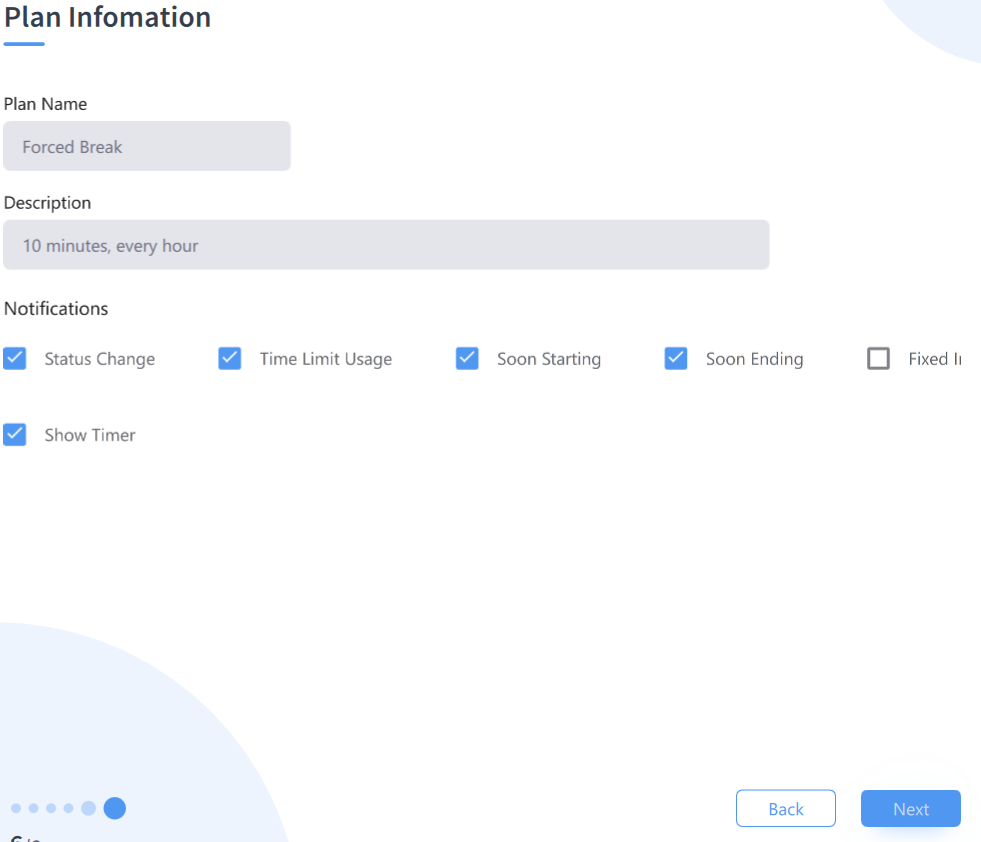Focus the Description text field
The image size is (981, 842).
(386, 245)
